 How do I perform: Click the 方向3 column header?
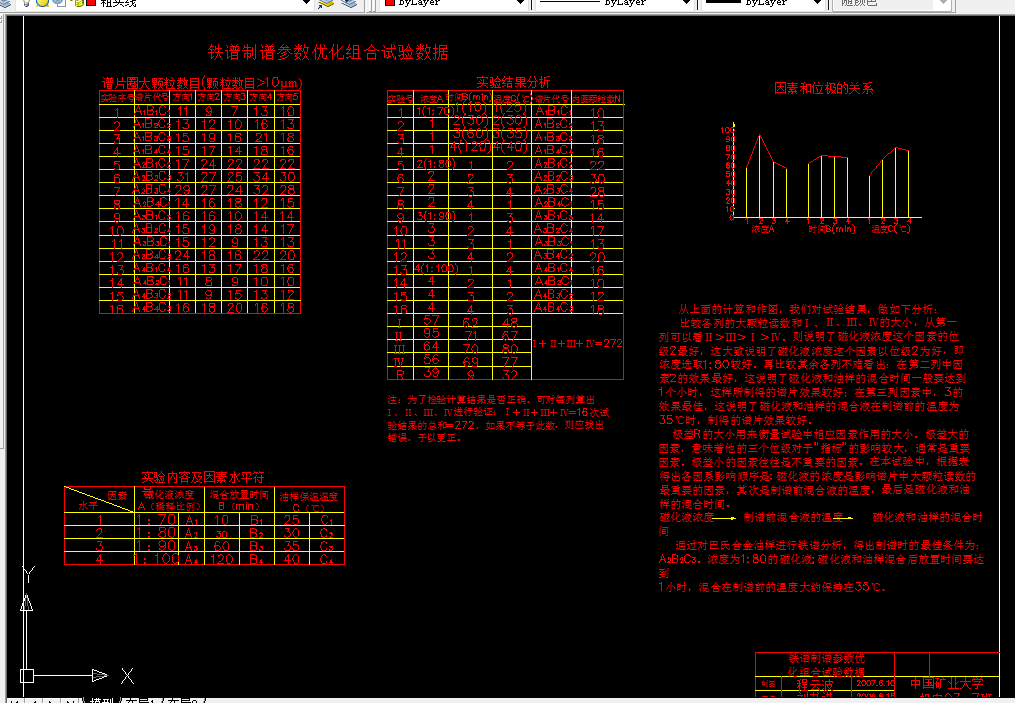(235, 97)
